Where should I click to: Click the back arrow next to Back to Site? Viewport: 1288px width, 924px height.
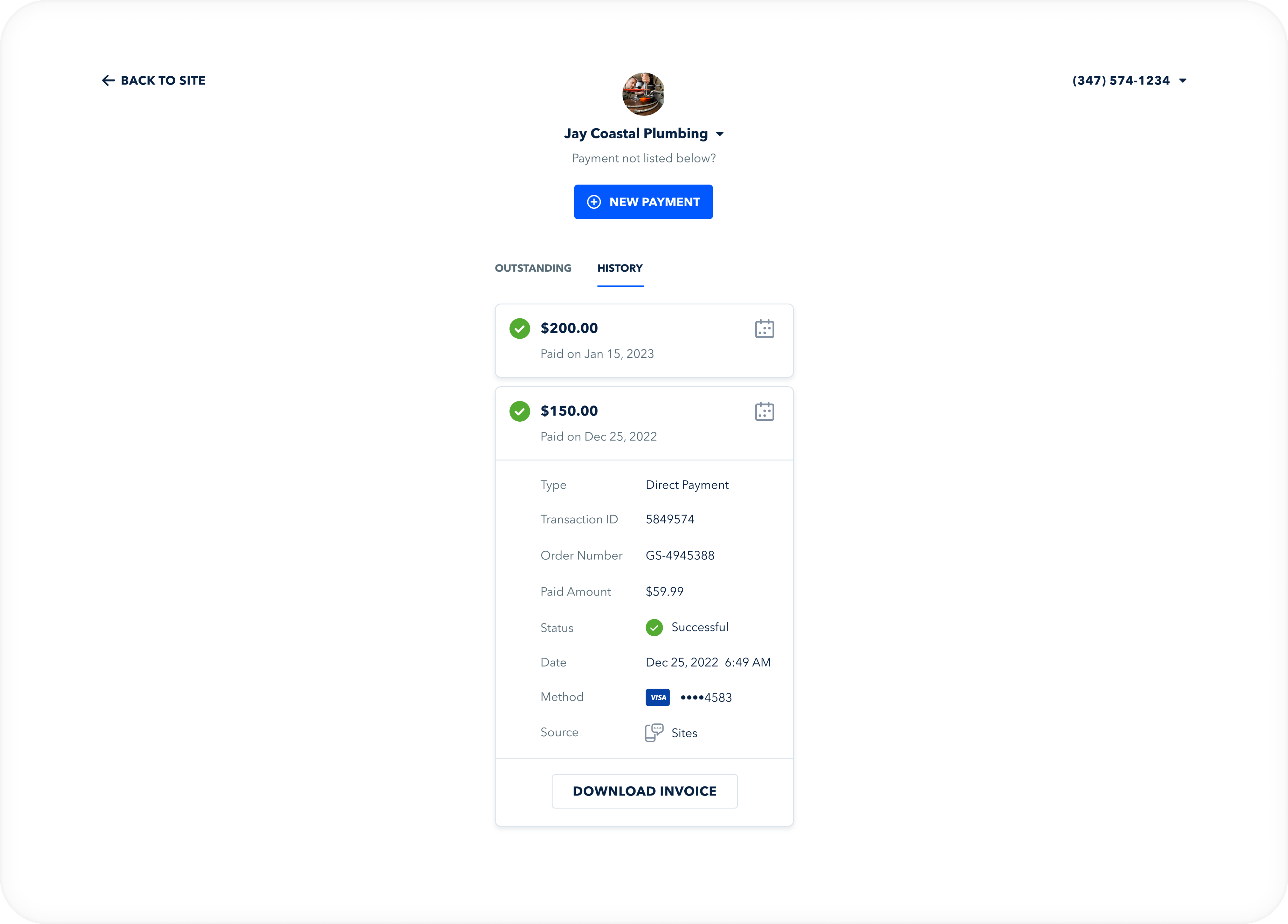point(109,80)
